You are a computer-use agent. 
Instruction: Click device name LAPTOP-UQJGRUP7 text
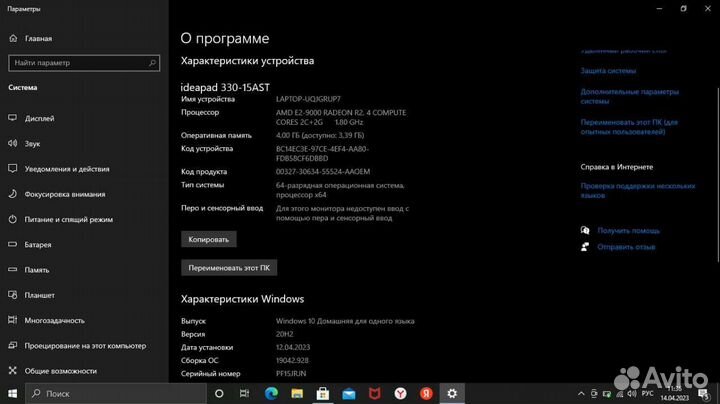click(308, 99)
